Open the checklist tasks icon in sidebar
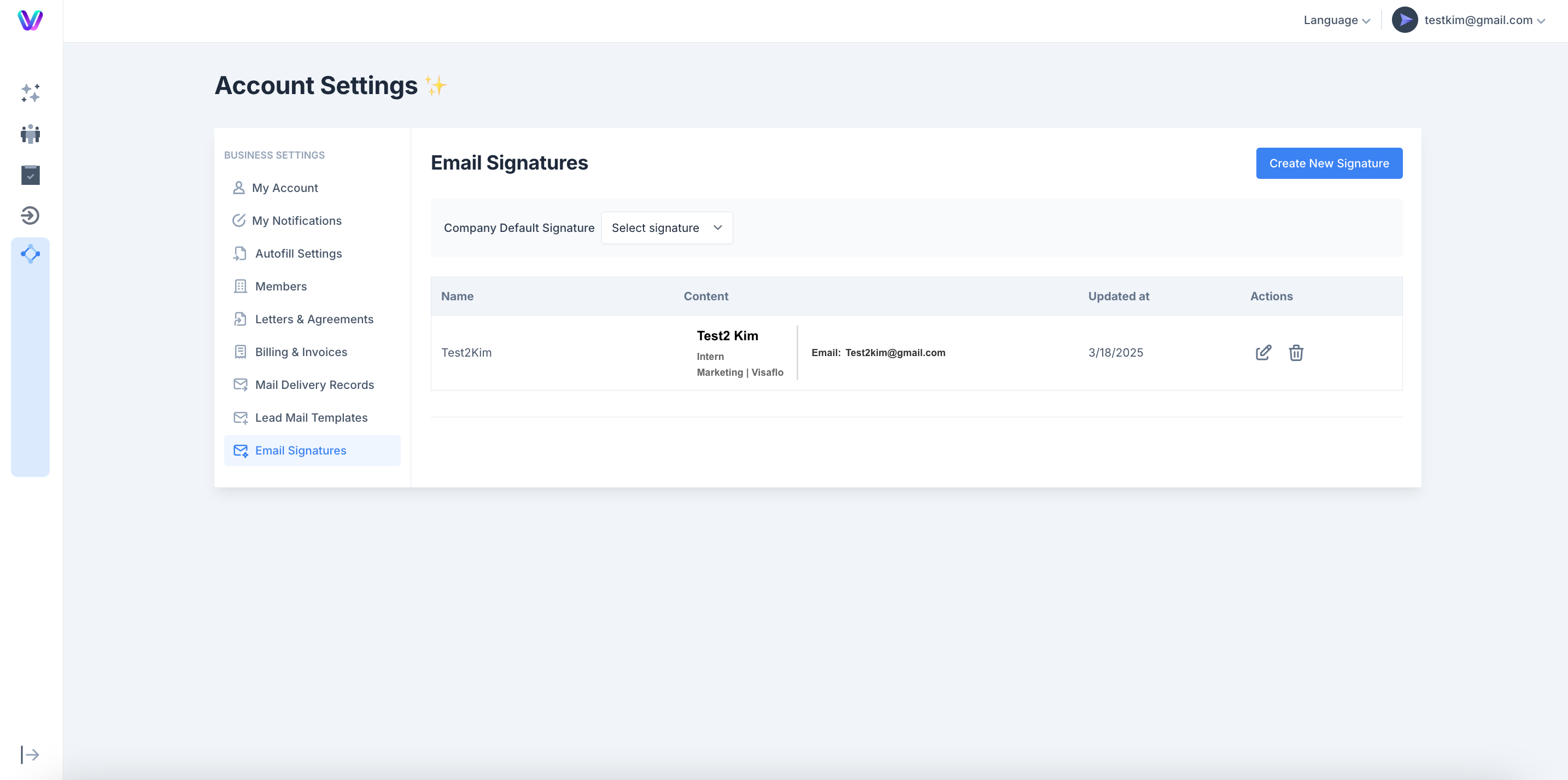This screenshot has width=1568, height=780. pyautogui.click(x=31, y=174)
